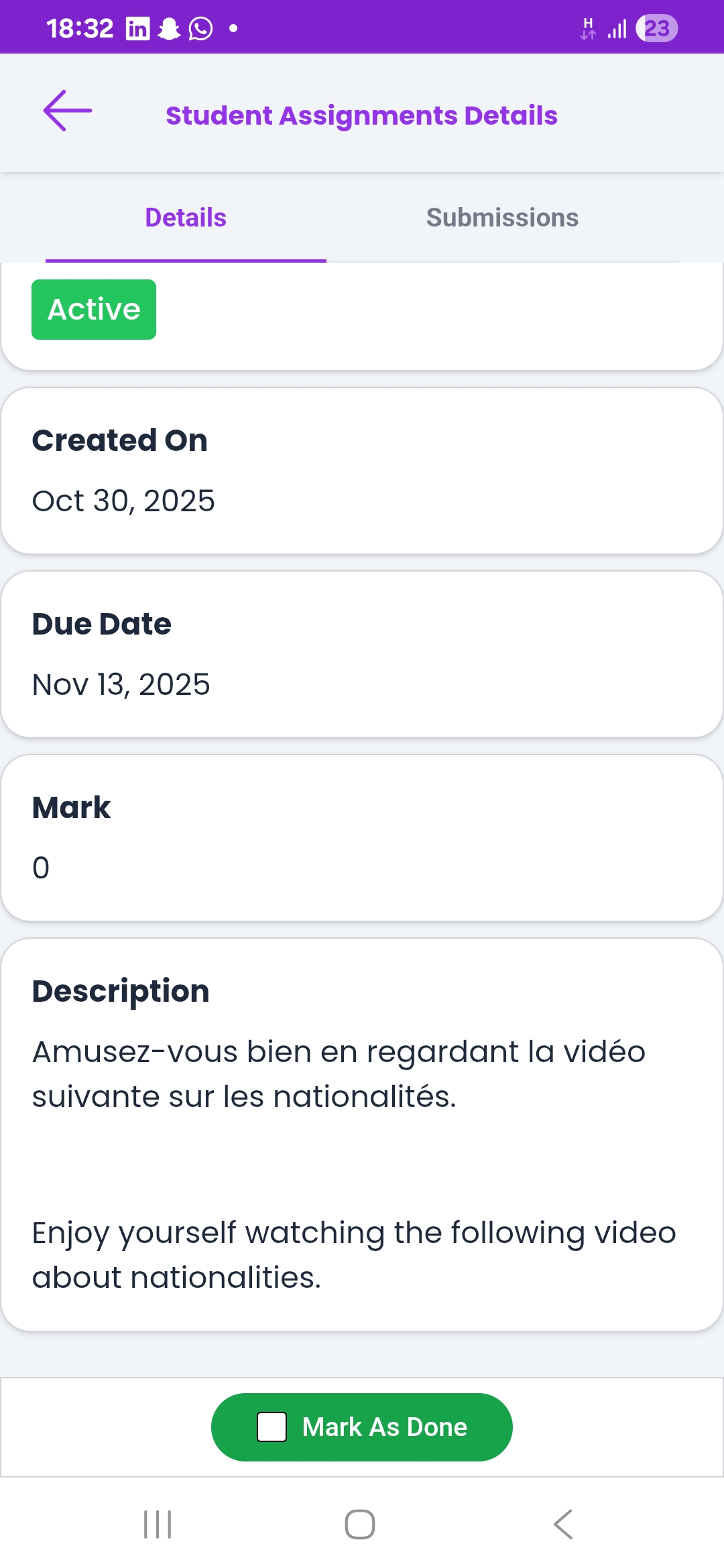Tap the WhatsApp notification icon
The height and width of the screenshot is (1568, 724).
coord(200,29)
